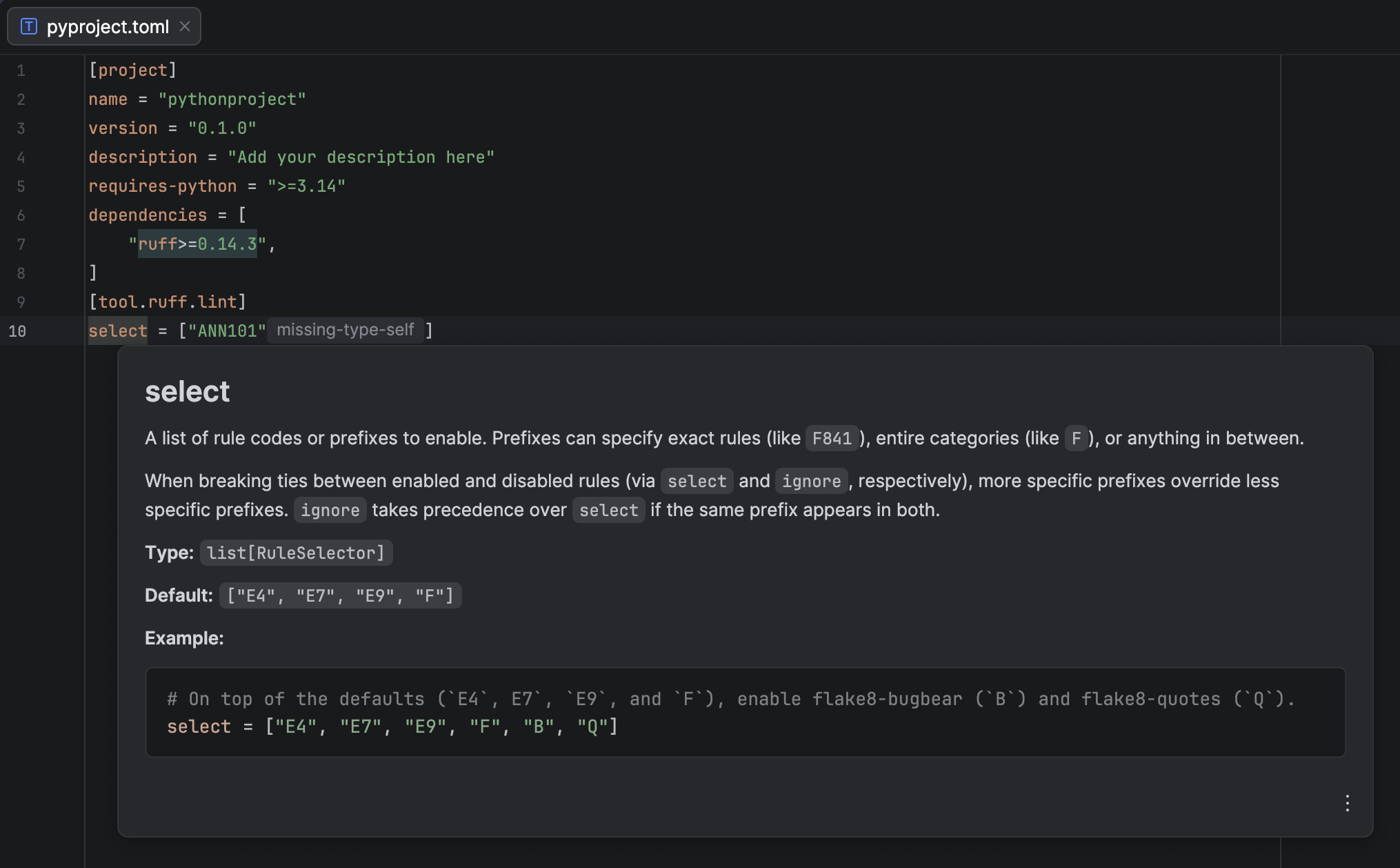
Task: Click the default value chip ["E4", "E7", "E9", "F"]
Action: click(x=340, y=595)
